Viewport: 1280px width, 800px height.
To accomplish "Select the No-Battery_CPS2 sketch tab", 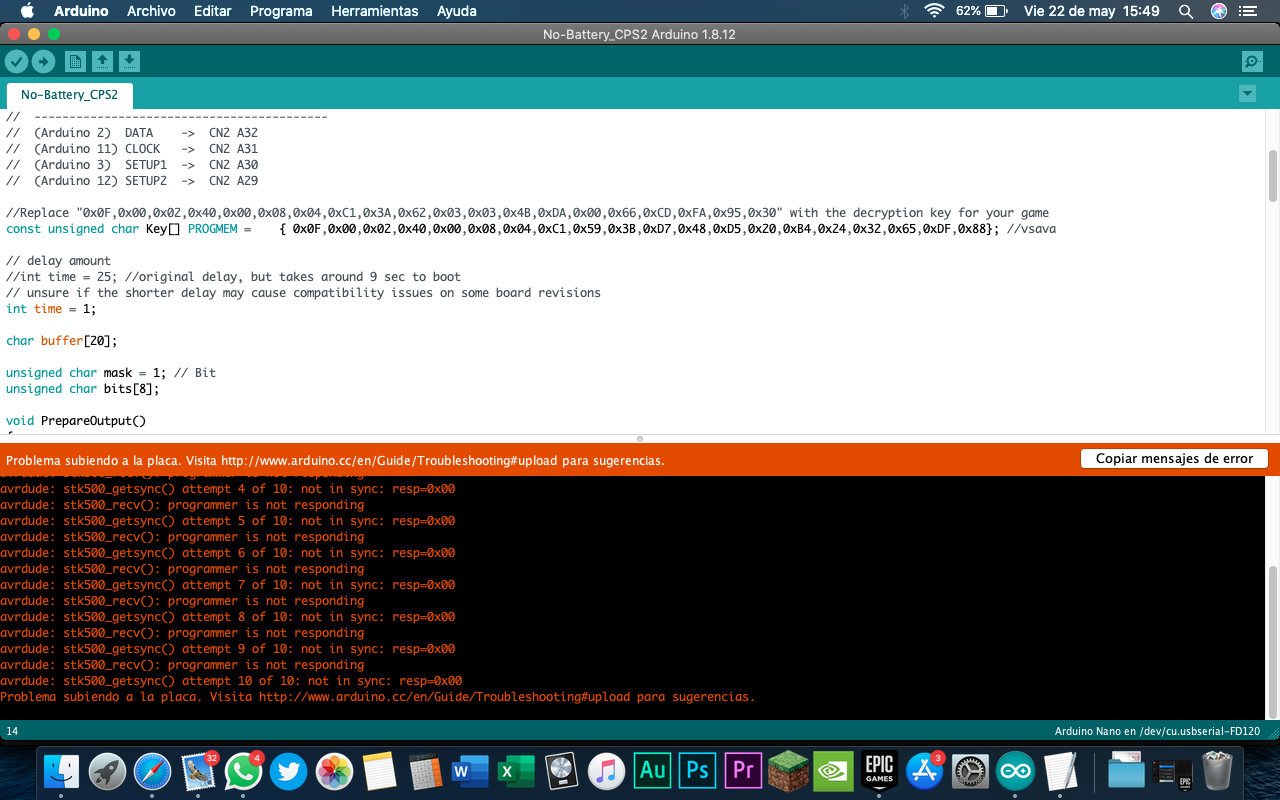I will [x=69, y=95].
